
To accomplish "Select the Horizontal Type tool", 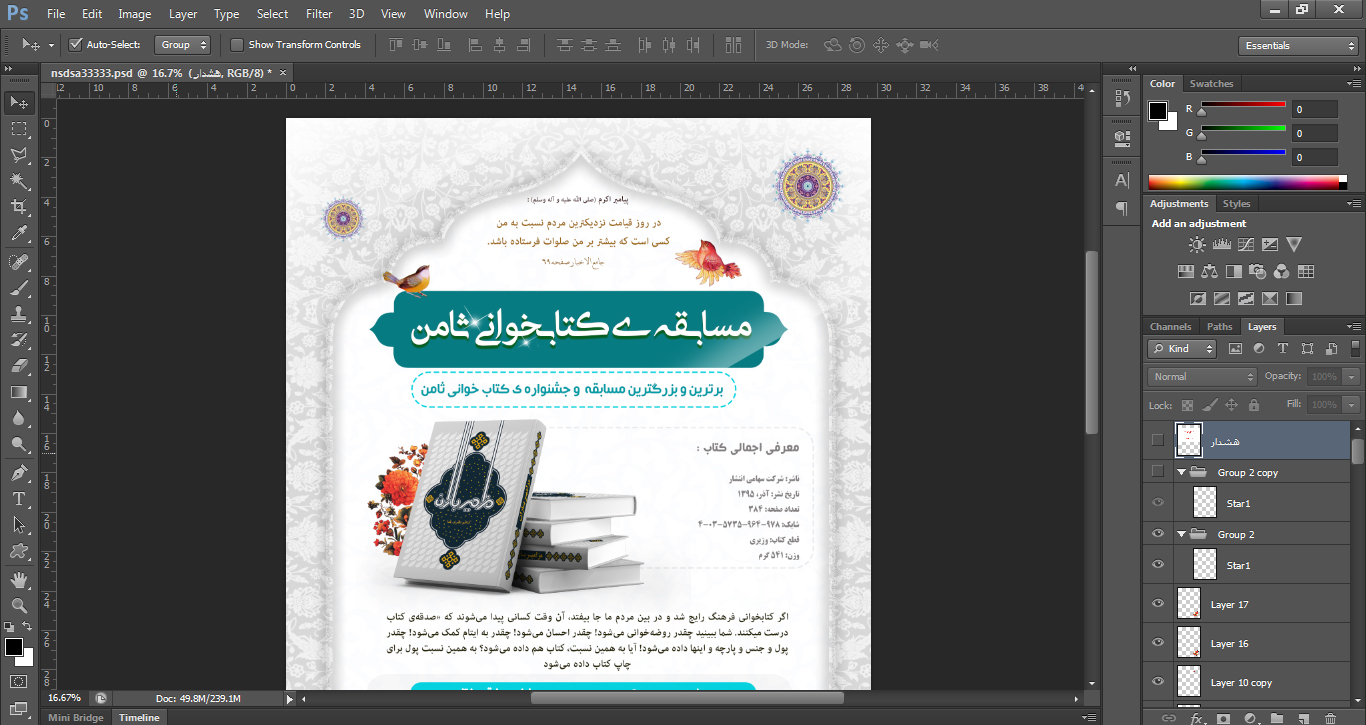I will pyautogui.click(x=19, y=499).
